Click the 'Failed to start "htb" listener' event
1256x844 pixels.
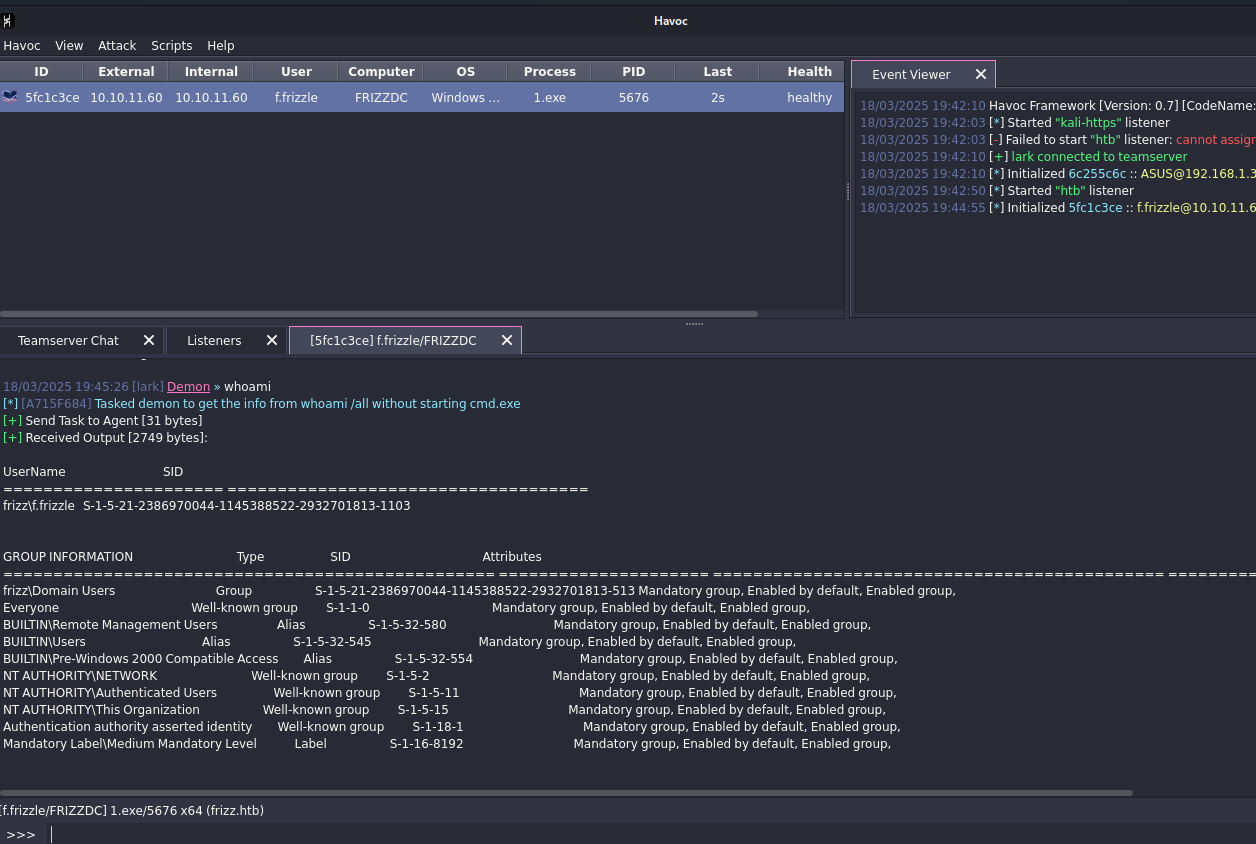(x=1057, y=139)
